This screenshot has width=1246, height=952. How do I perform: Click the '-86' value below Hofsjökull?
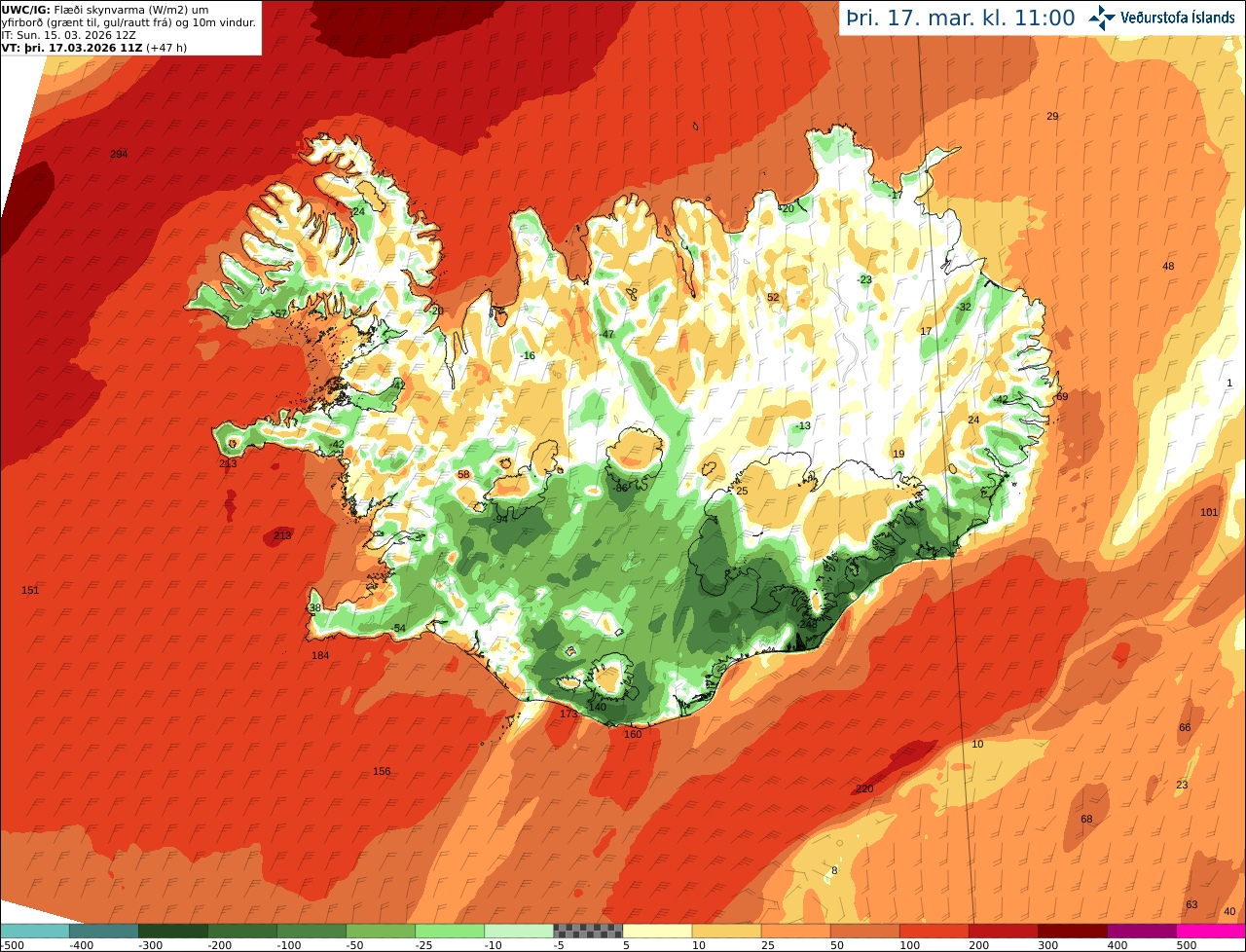pos(620,489)
